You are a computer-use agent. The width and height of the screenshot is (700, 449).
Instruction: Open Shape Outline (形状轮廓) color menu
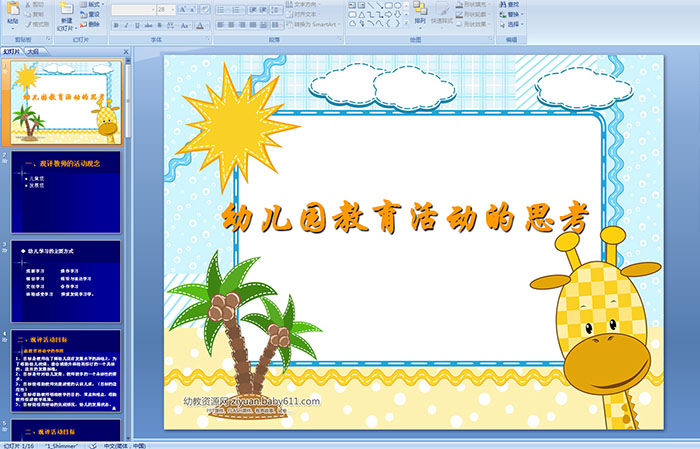(x=473, y=14)
